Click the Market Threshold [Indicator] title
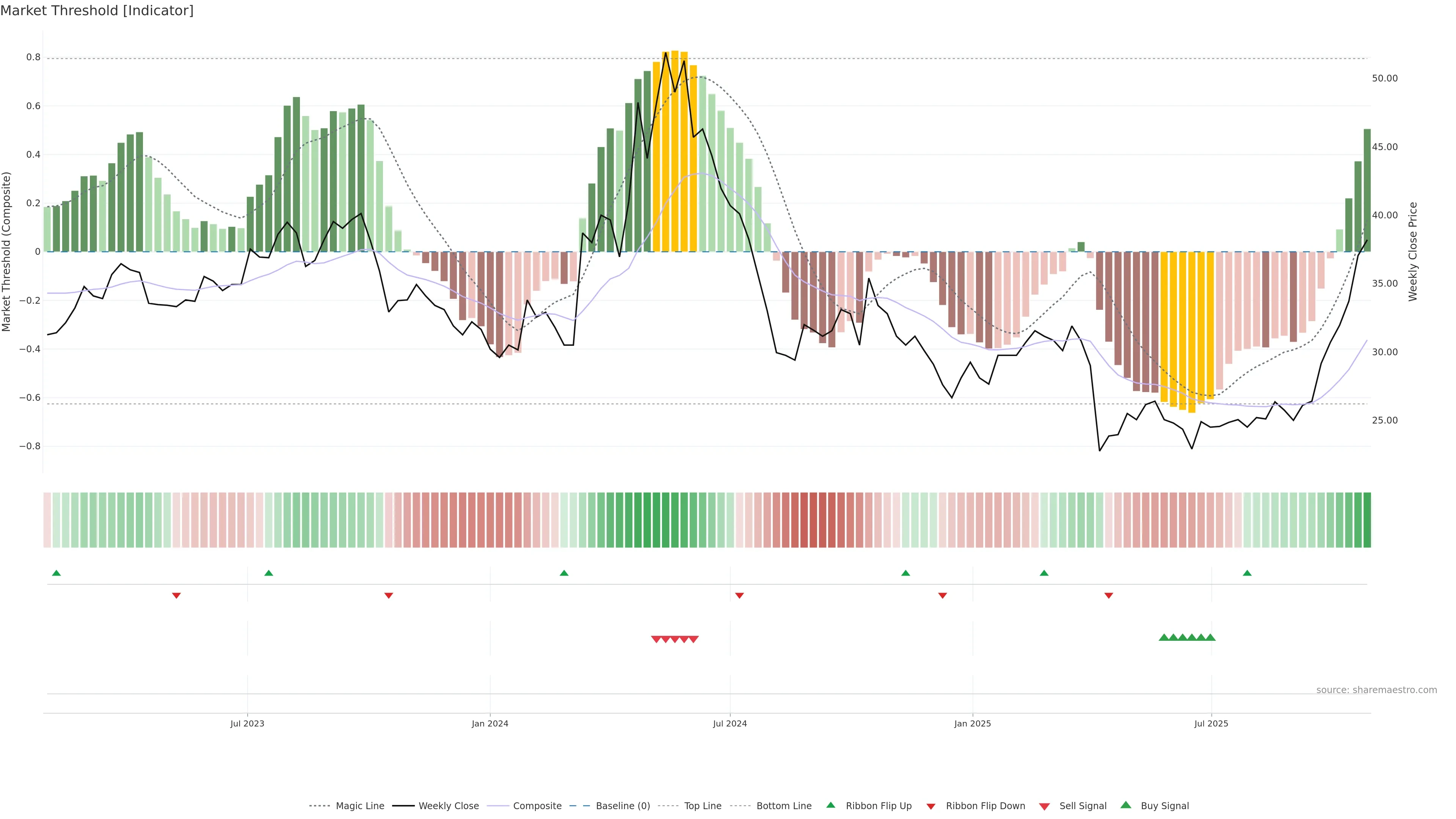The image size is (1456, 819). pyautogui.click(x=97, y=11)
